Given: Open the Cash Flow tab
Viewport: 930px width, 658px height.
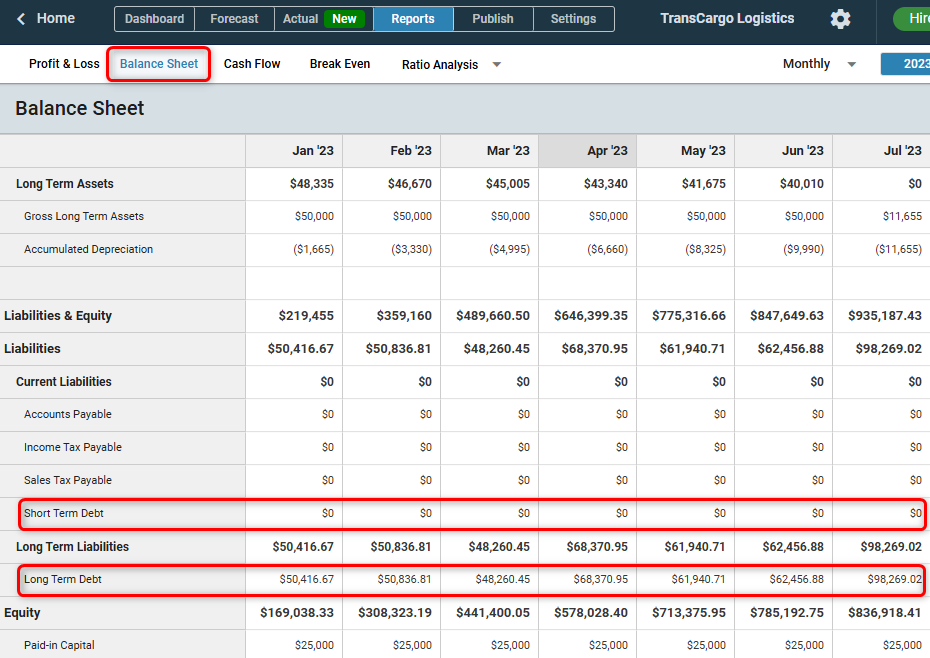Looking at the screenshot, I should pos(252,64).
